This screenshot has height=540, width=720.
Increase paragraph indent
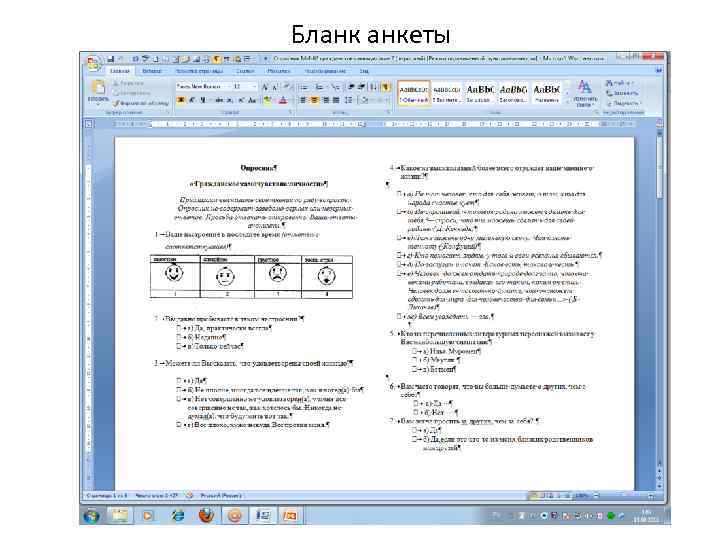coord(361,86)
